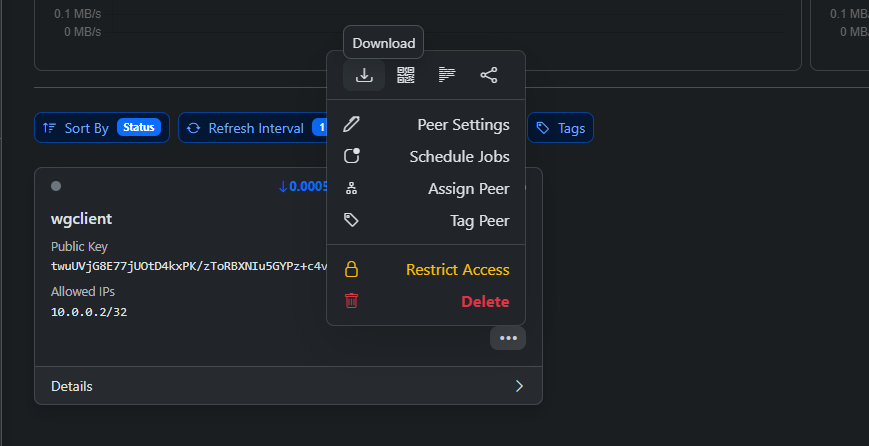Click the Tags button
The image size is (869, 446).
(560, 128)
